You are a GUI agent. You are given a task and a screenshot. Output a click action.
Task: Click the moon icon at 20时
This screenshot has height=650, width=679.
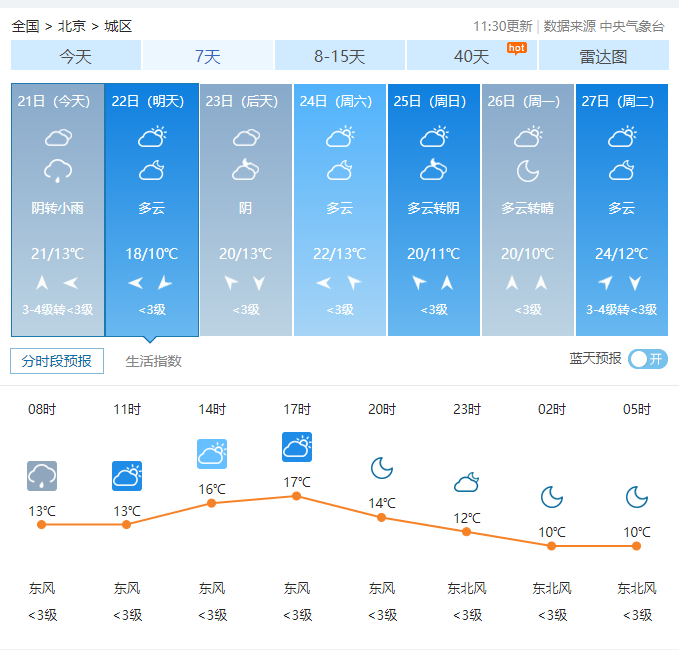point(382,468)
